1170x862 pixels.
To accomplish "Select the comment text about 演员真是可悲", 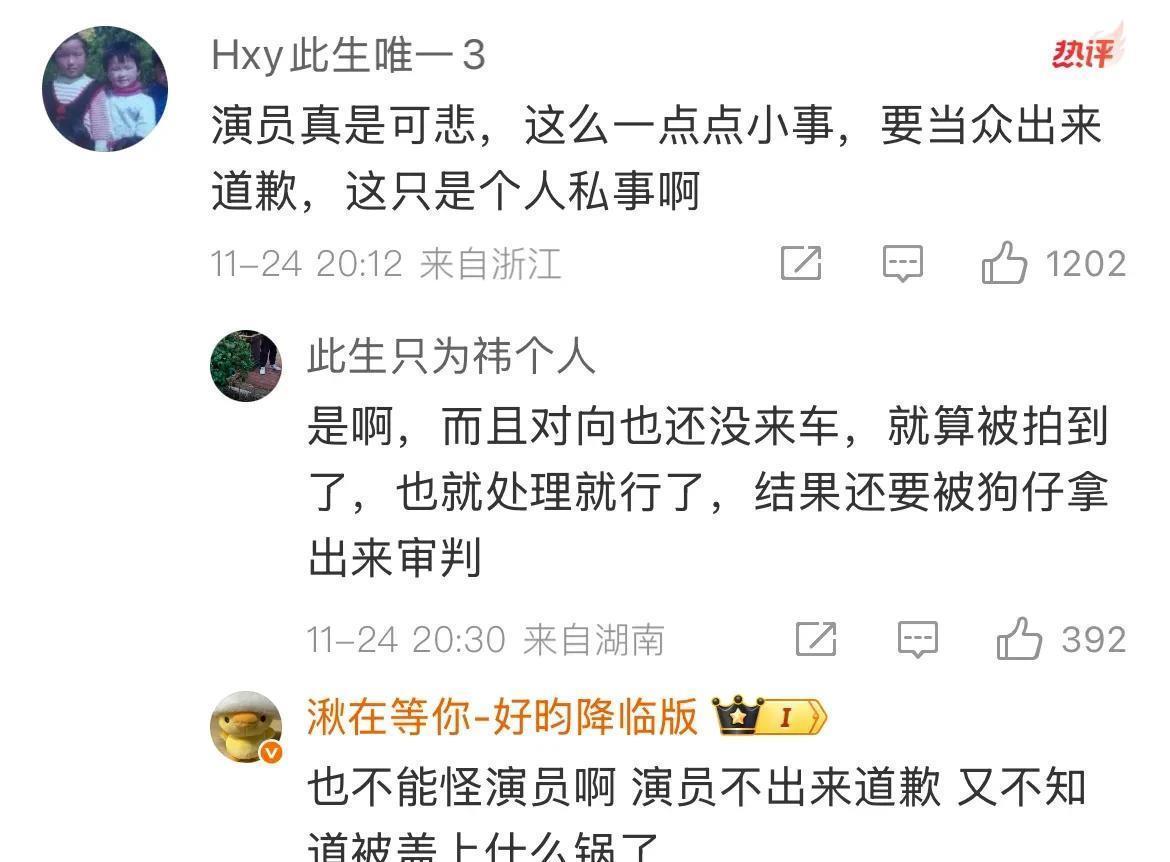I will coord(657,157).
